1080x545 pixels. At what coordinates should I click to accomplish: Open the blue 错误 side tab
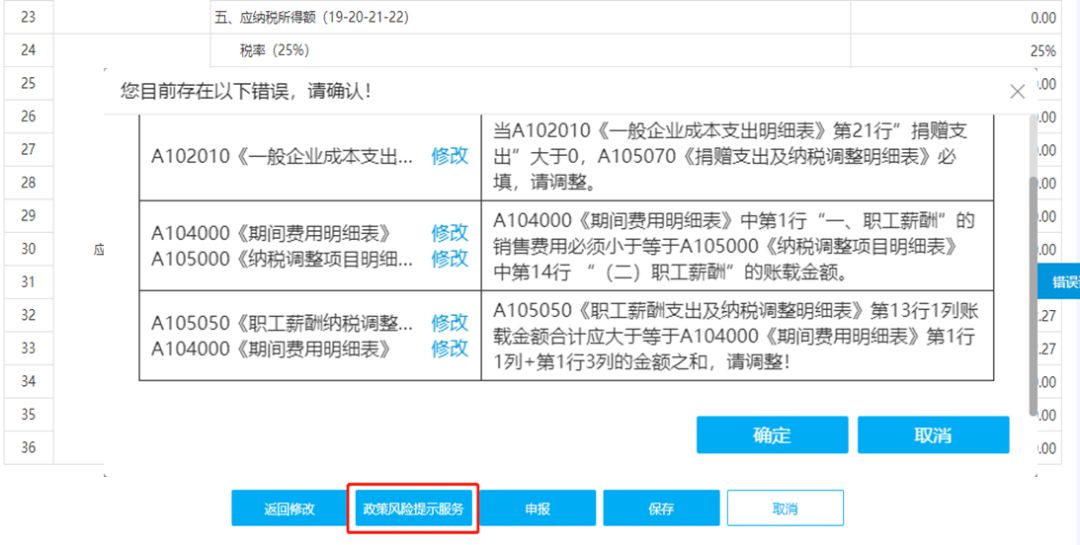click(1060, 283)
